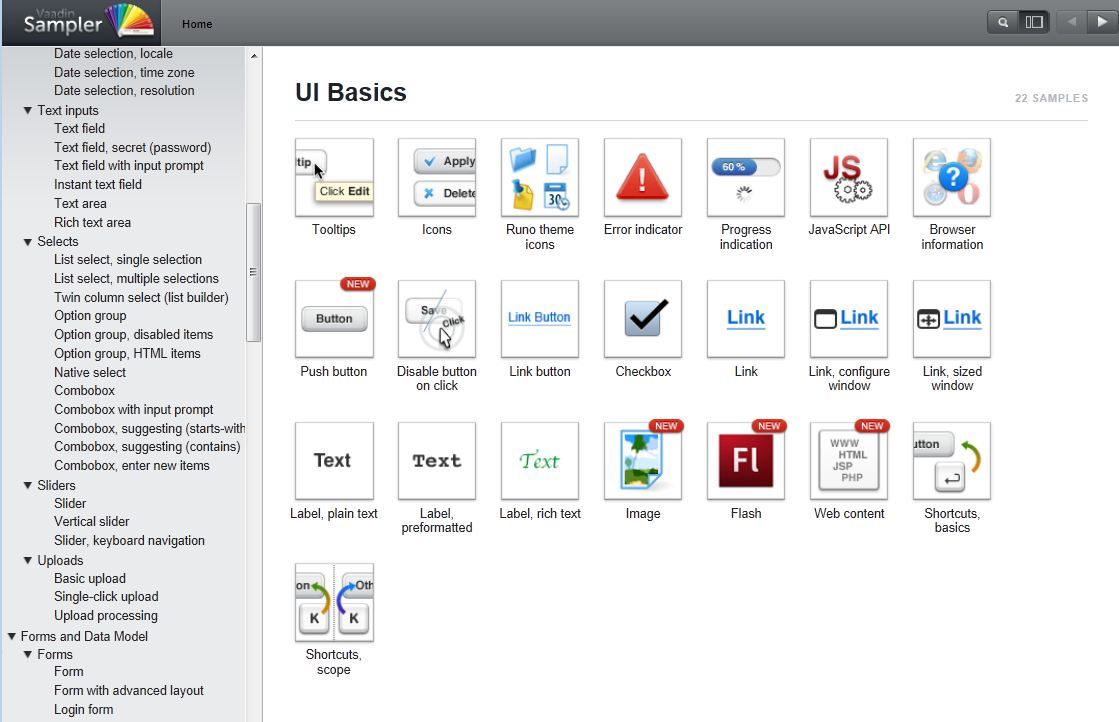
Task: Open the Shortcuts, scope sample icon
Action: 334,603
